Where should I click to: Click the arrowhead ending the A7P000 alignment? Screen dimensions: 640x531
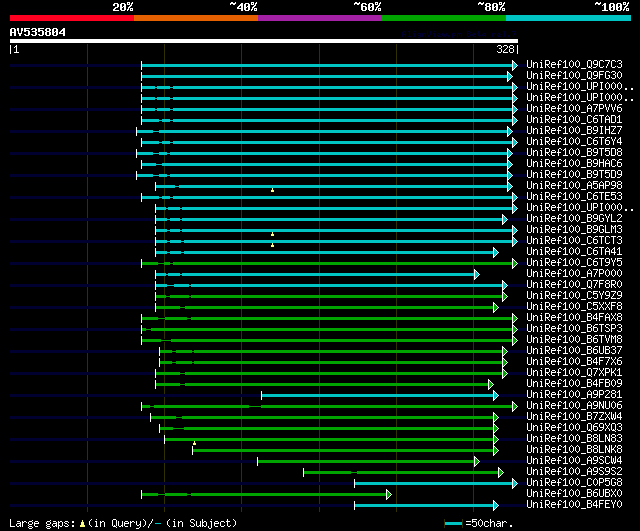pyautogui.click(x=477, y=275)
